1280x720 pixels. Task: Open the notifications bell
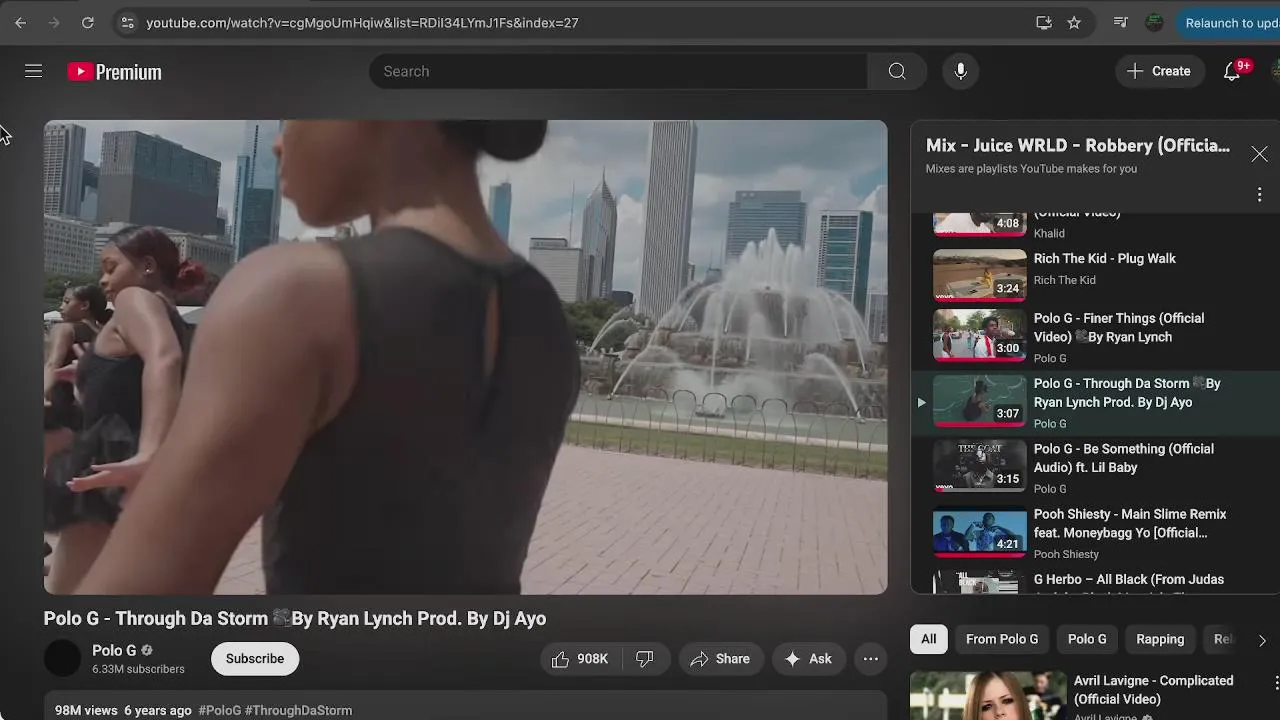pos(1233,71)
